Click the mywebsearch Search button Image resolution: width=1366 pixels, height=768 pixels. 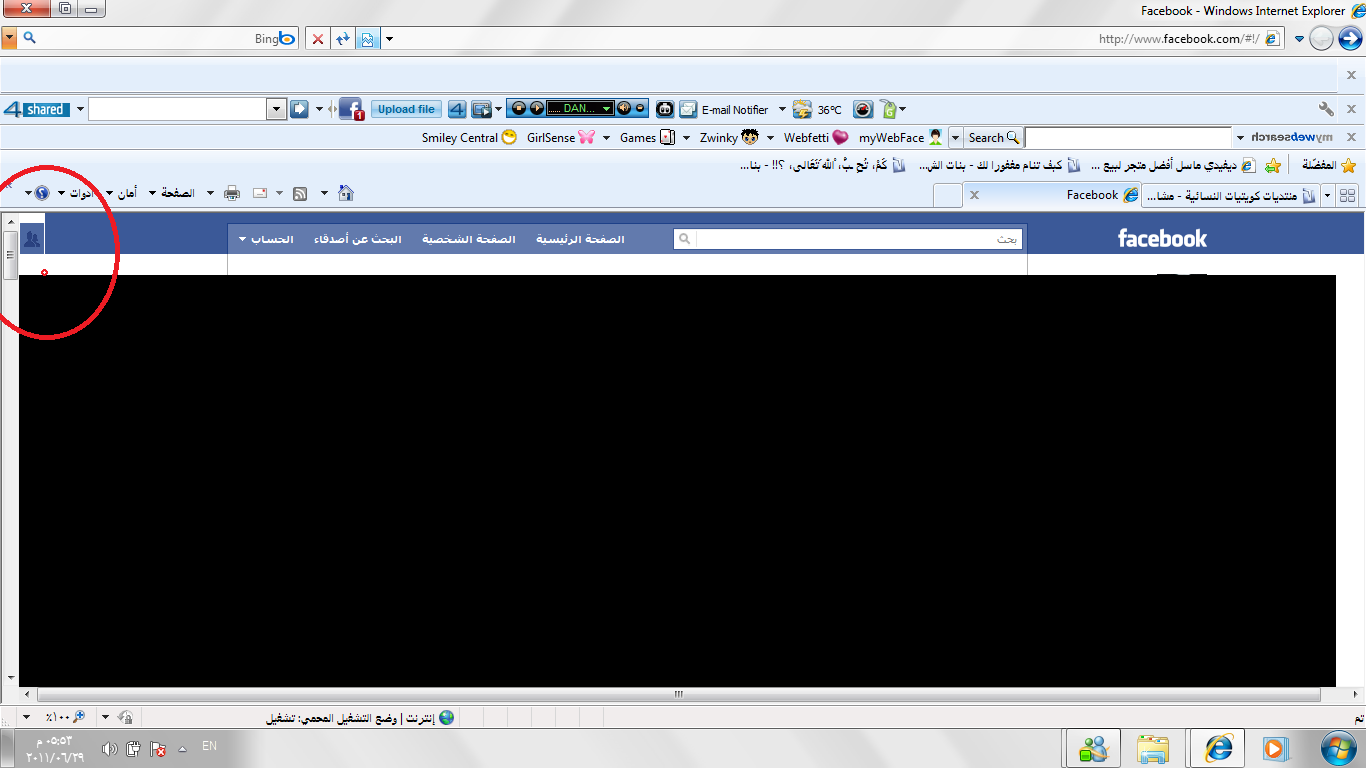994,137
